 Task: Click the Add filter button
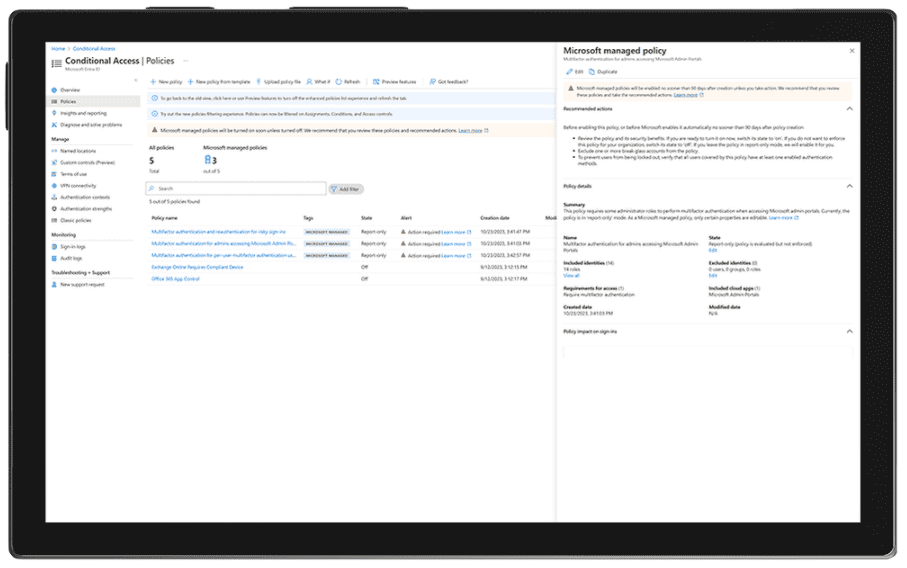[x=346, y=189]
